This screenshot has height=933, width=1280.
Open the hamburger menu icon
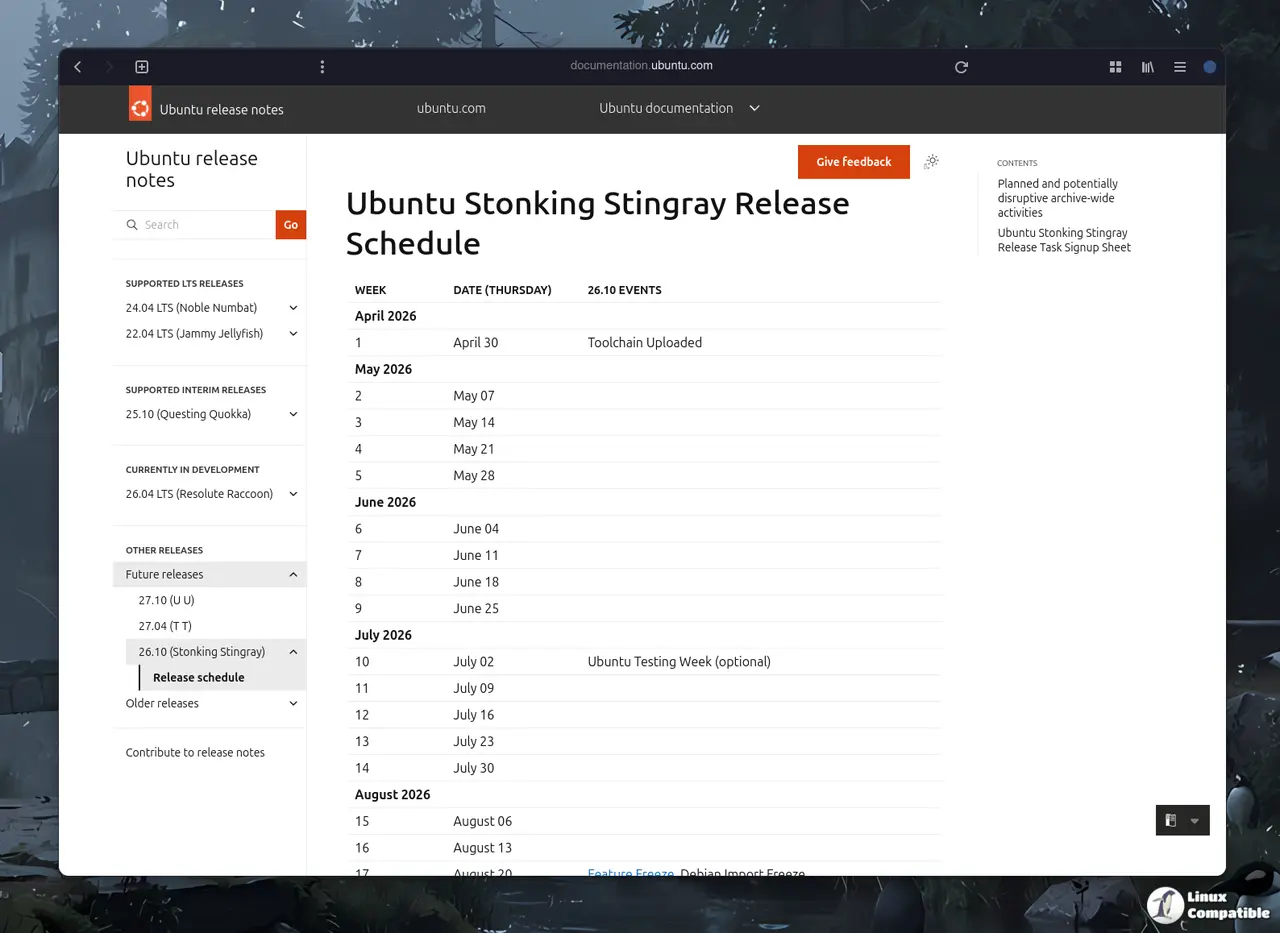tap(1180, 67)
